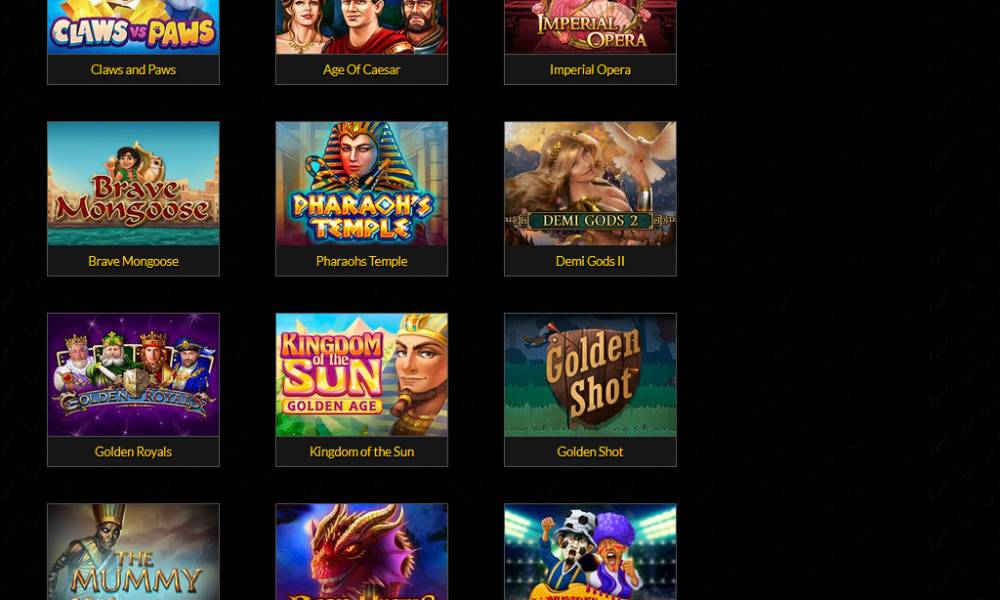Open the Claws vs Paws game thumbnail
This screenshot has height=600, width=1000.
133,27
